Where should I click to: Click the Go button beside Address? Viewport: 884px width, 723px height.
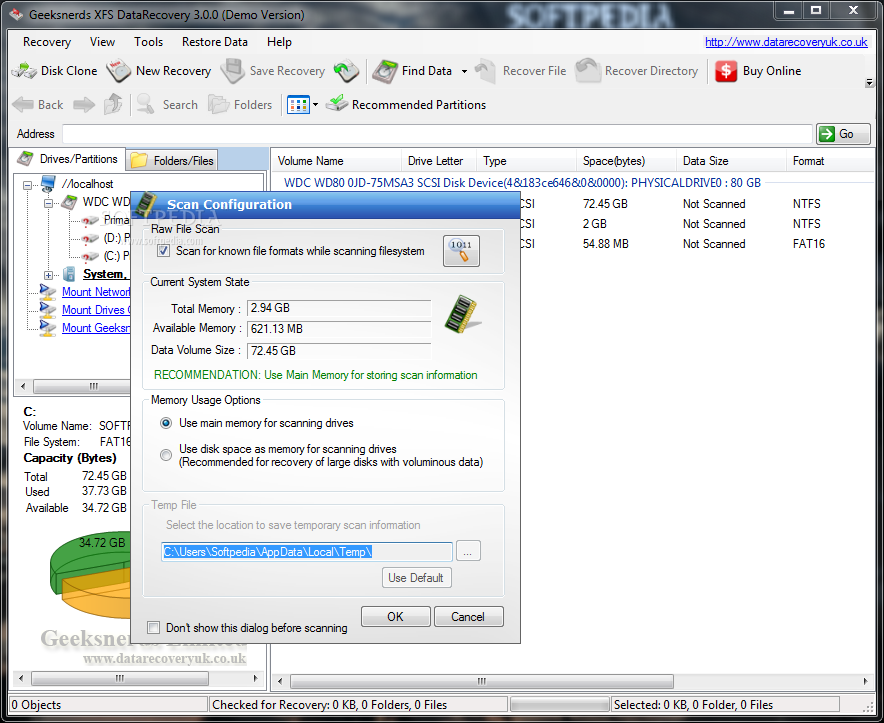843,134
